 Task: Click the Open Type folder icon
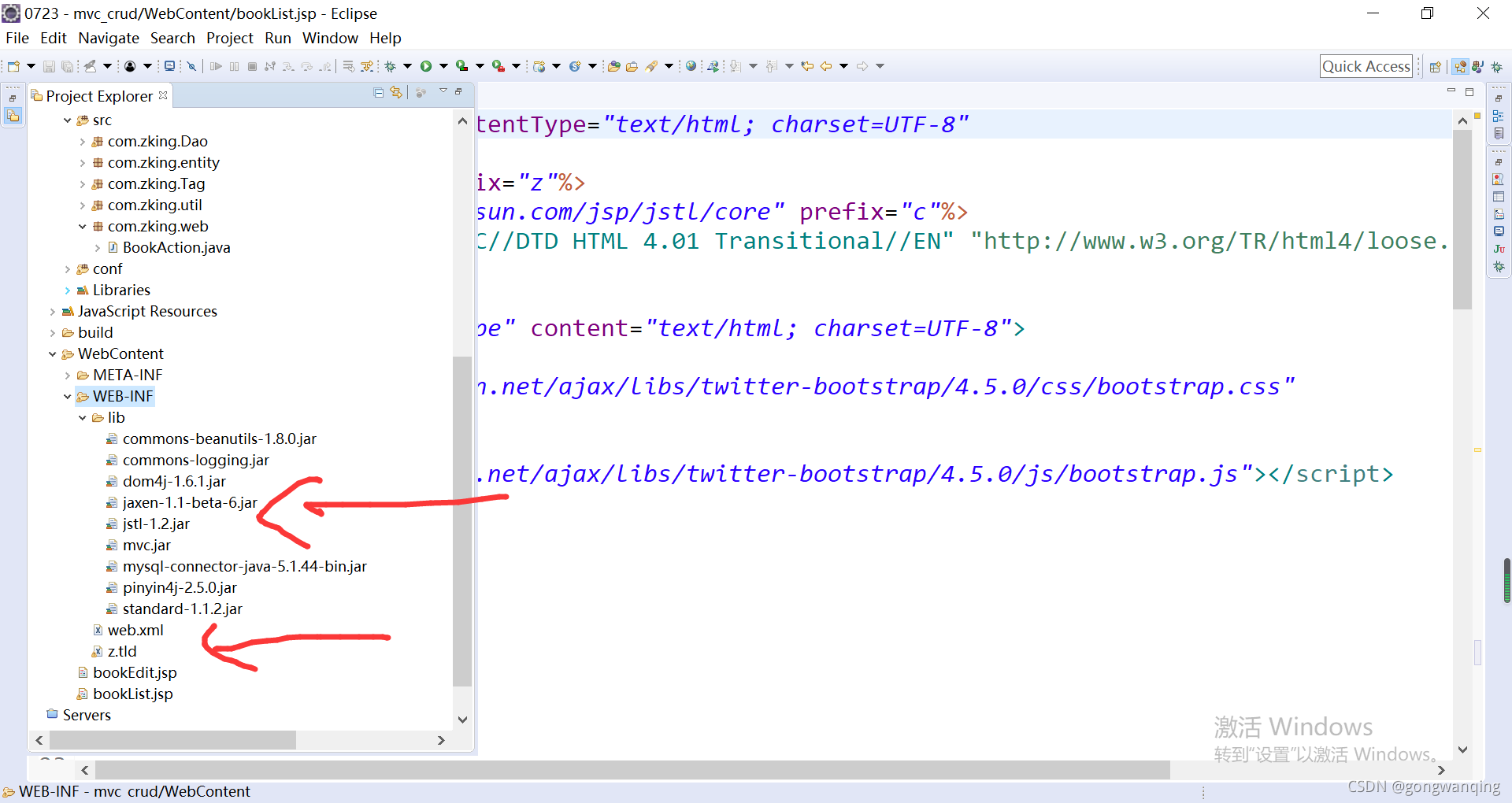pyautogui.click(x=614, y=66)
